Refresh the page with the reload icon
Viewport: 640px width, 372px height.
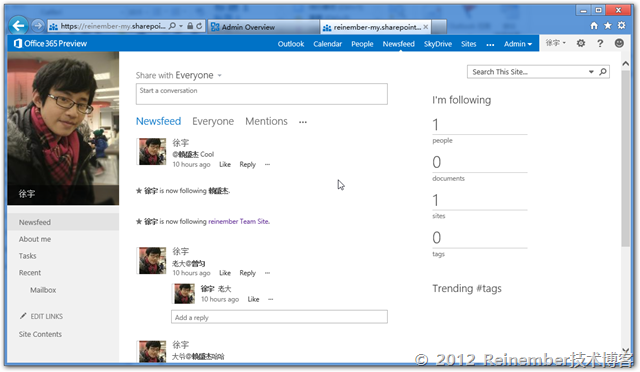[x=199, y=26]
